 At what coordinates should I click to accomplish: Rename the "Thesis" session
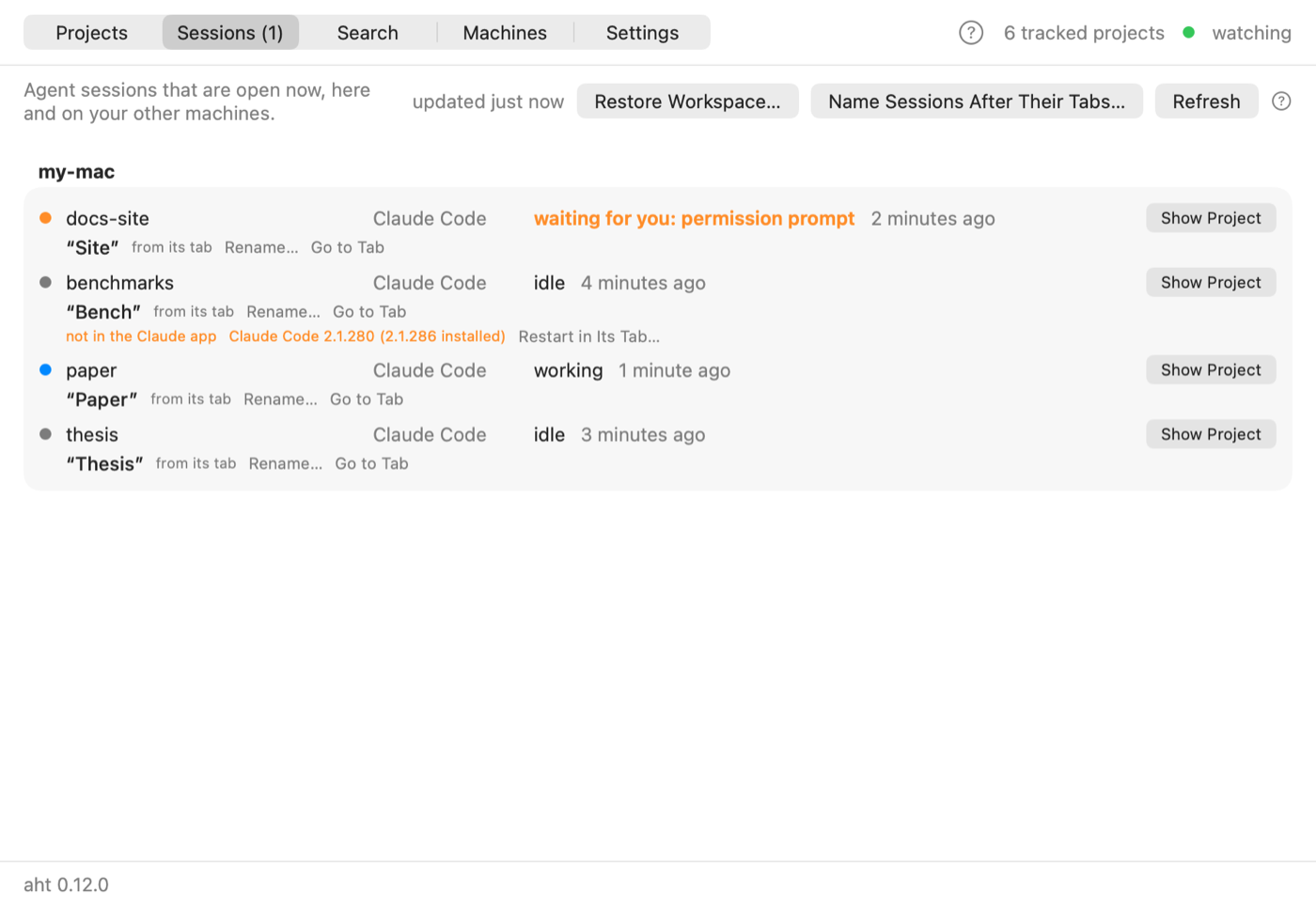[286, 463]
